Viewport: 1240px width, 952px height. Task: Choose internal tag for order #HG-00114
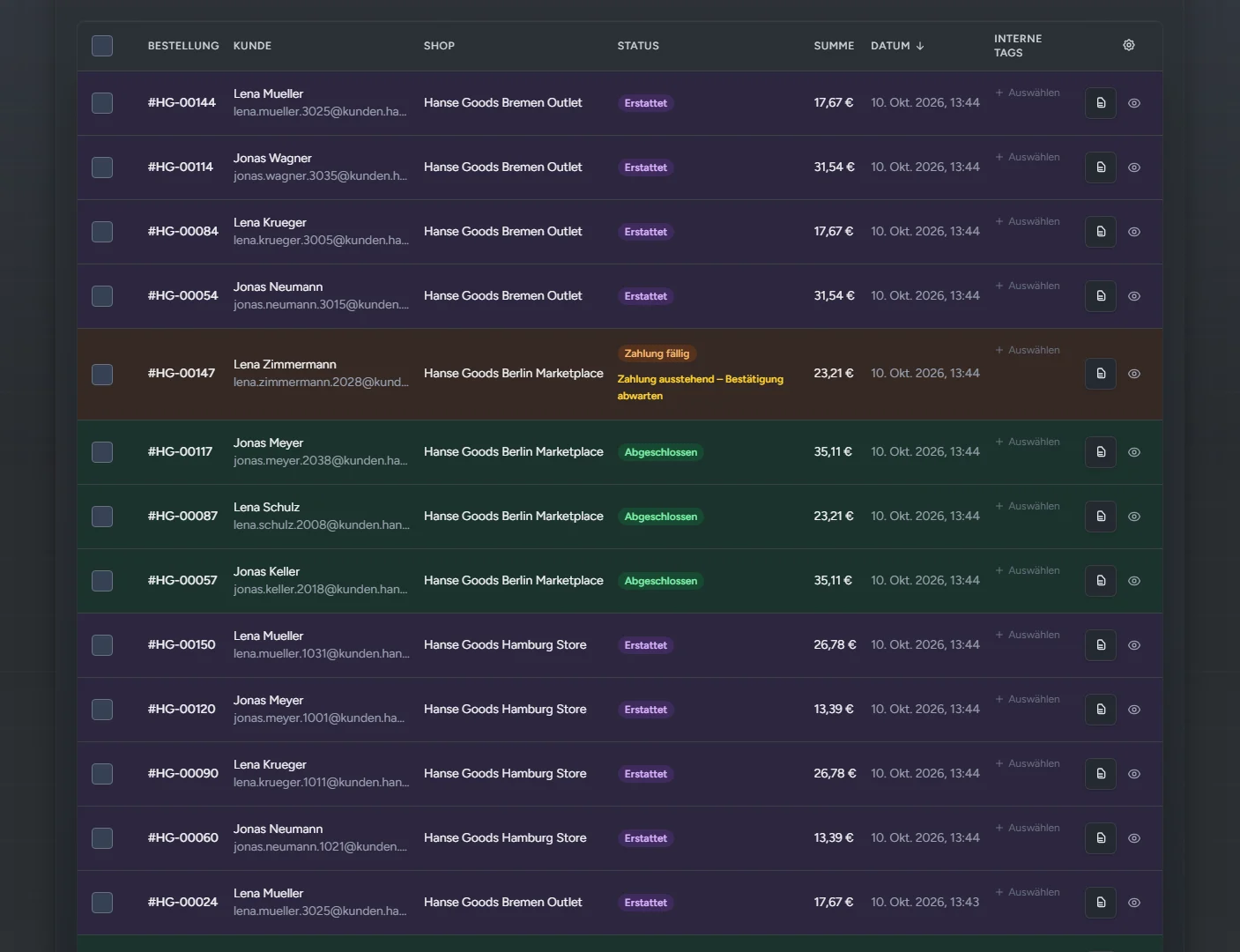tap(1028, 157)
